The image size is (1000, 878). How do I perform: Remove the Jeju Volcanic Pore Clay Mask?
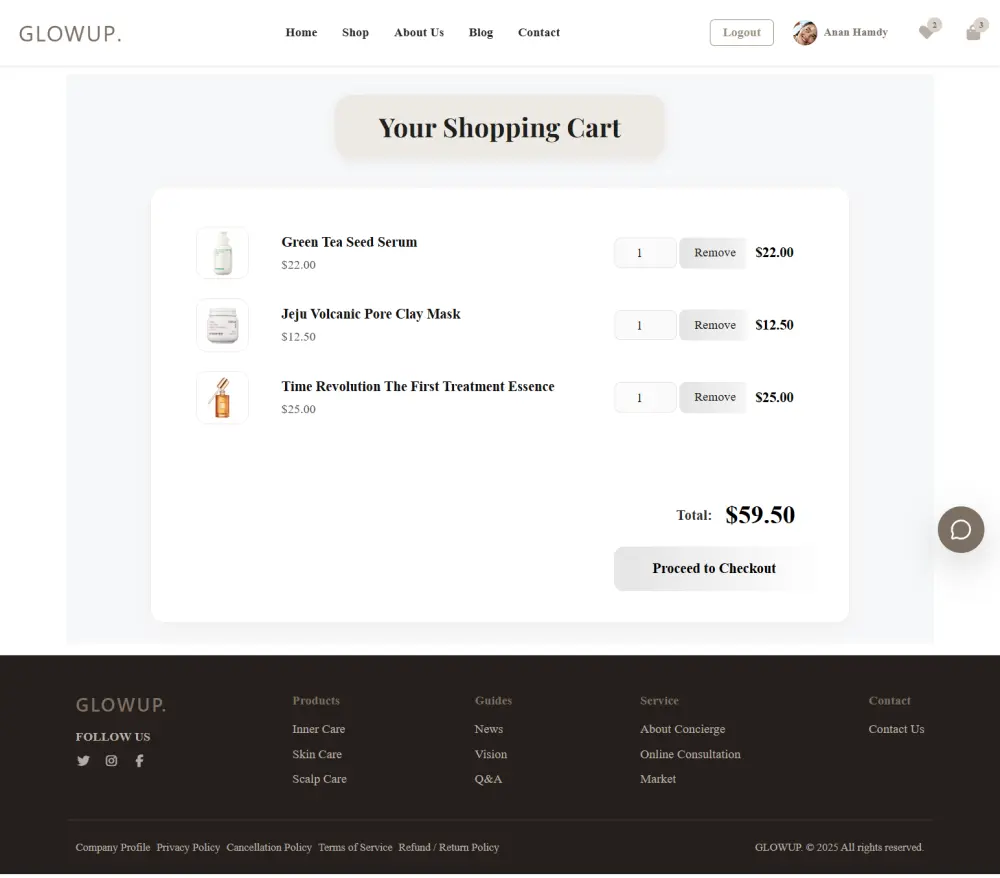[712, 324]
